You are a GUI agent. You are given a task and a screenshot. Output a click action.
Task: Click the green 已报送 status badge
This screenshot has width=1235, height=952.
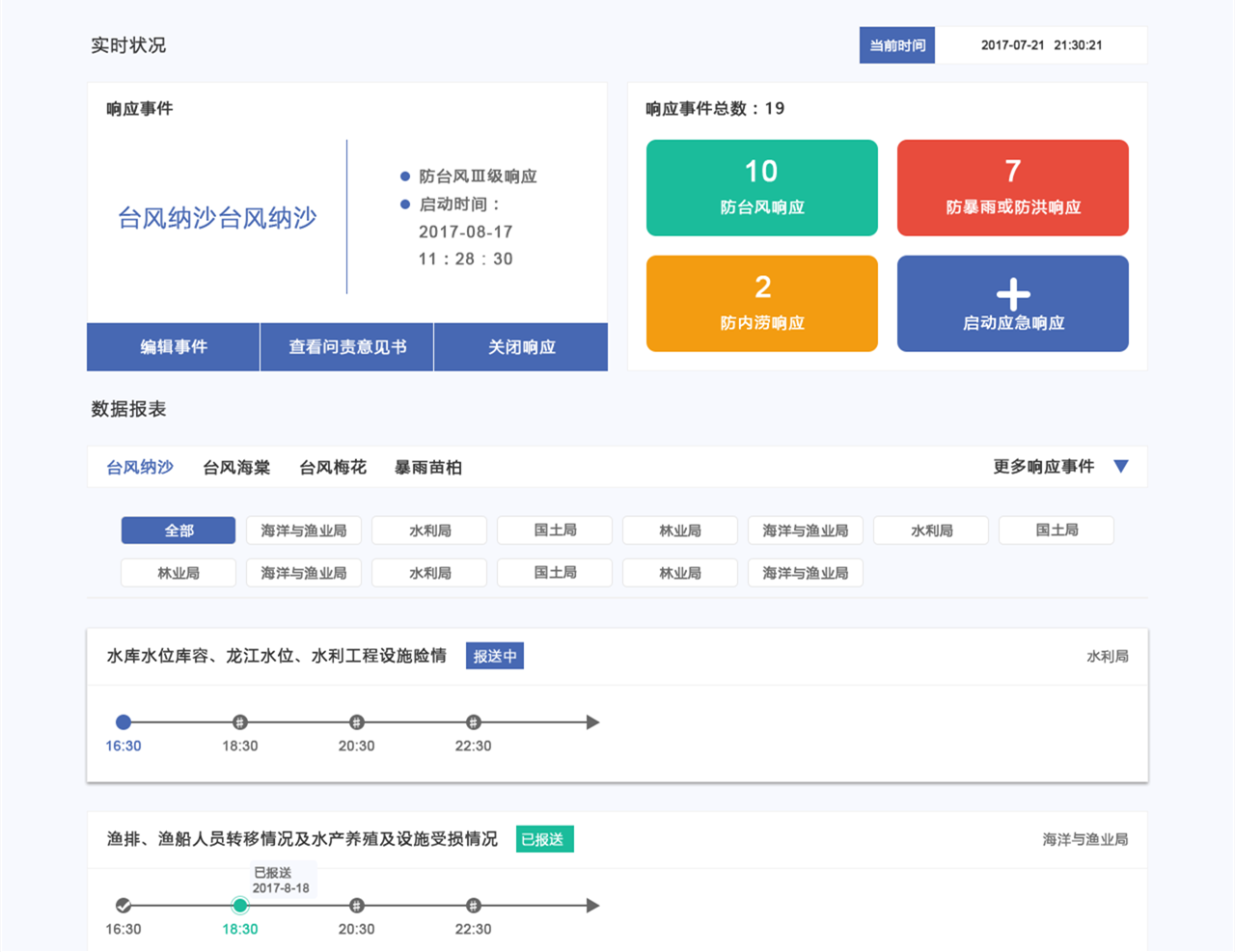(545, 839)
